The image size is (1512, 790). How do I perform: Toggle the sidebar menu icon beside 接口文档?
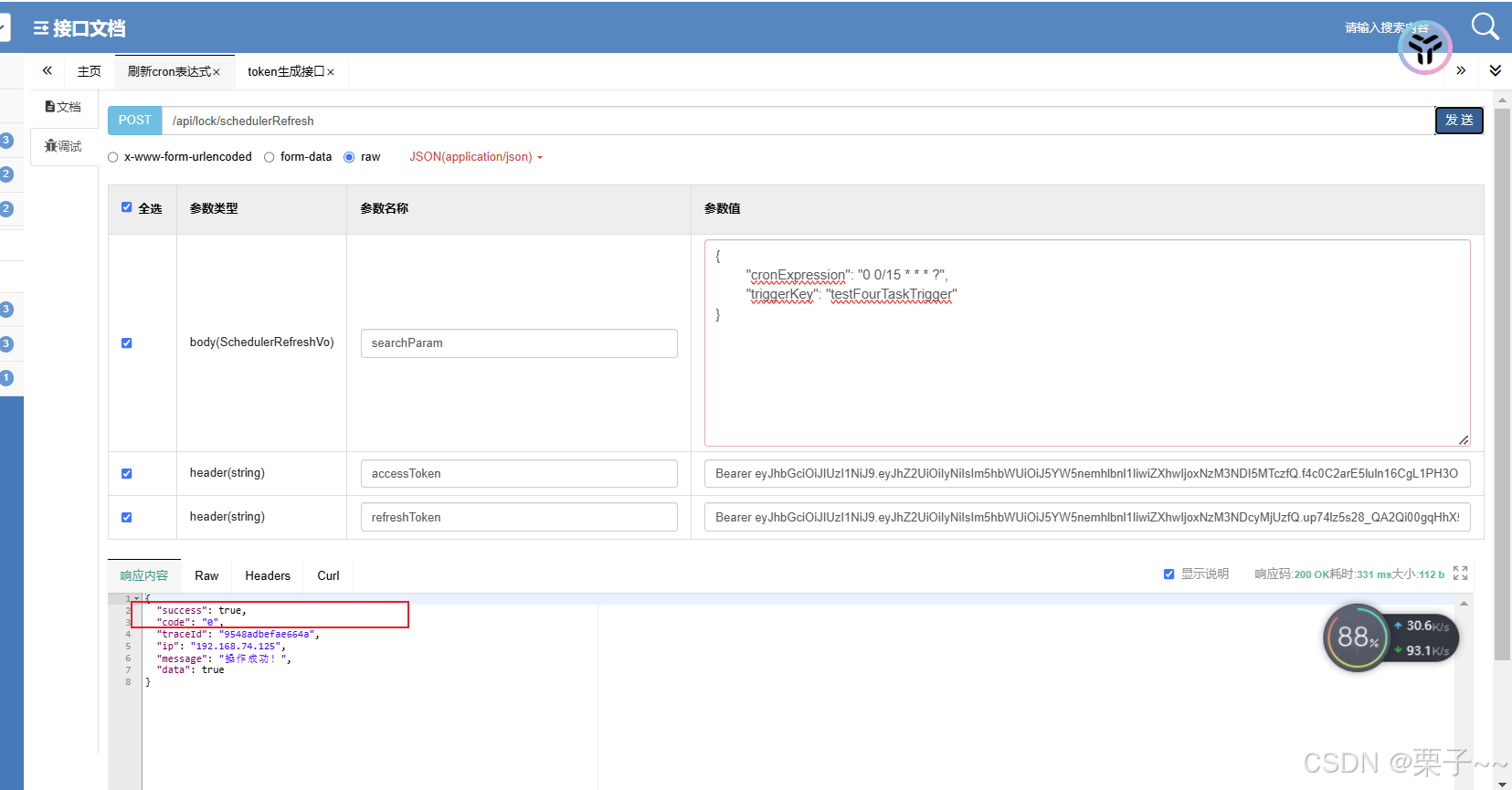pos(40,28)
